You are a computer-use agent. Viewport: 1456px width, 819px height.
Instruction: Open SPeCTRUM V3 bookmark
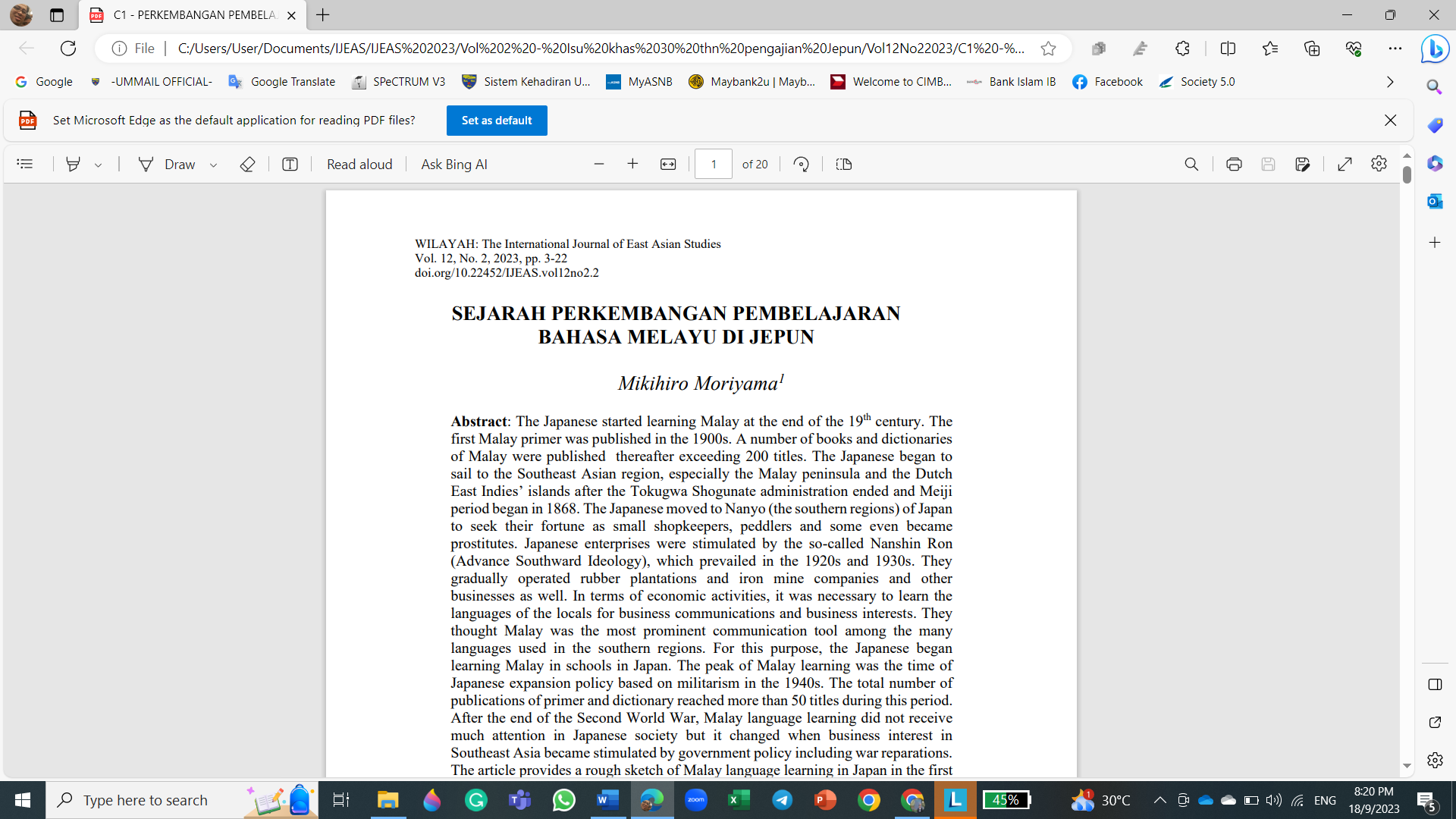pos(398,82)
